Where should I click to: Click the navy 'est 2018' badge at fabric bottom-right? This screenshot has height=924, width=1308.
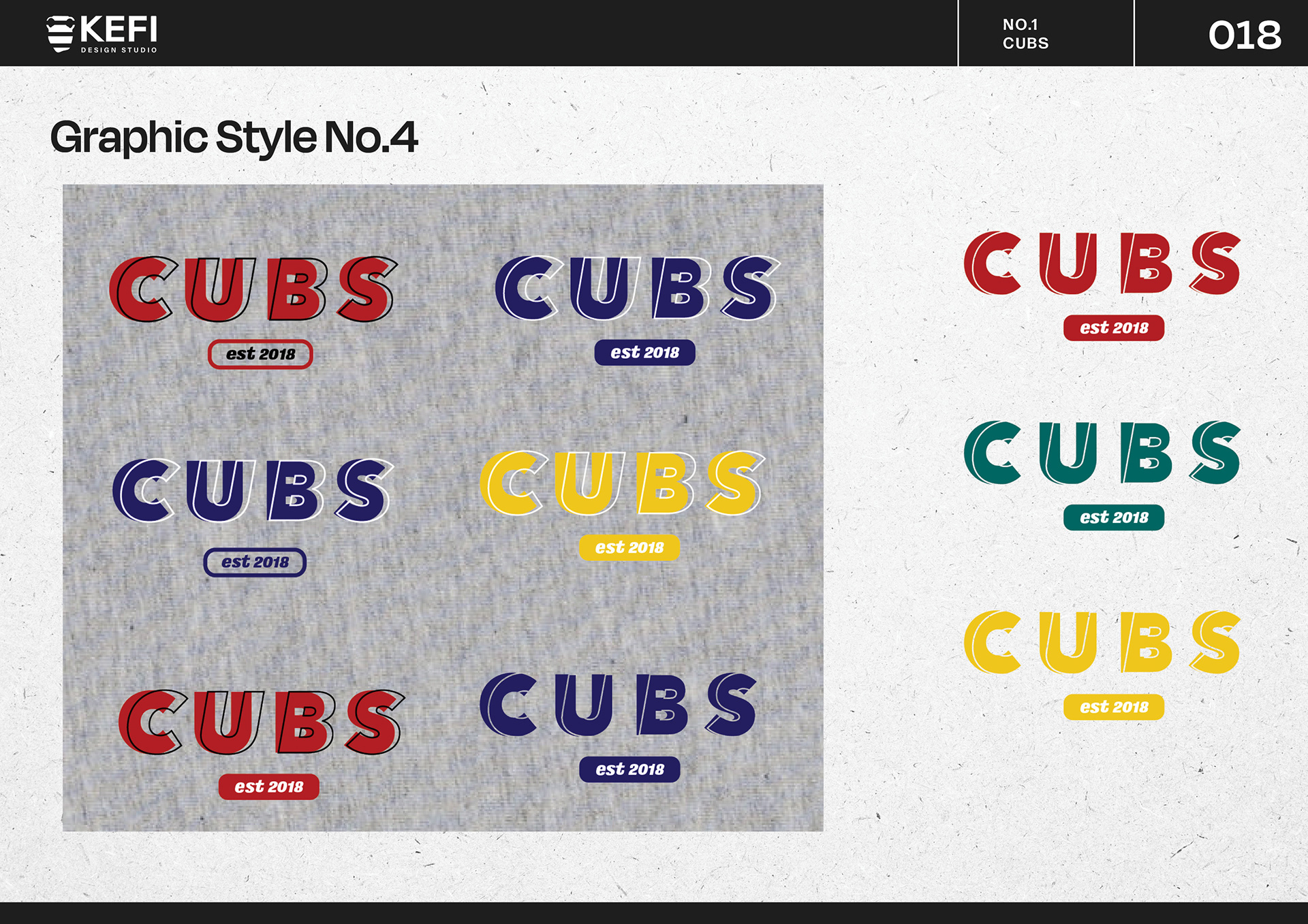(629, 769)
